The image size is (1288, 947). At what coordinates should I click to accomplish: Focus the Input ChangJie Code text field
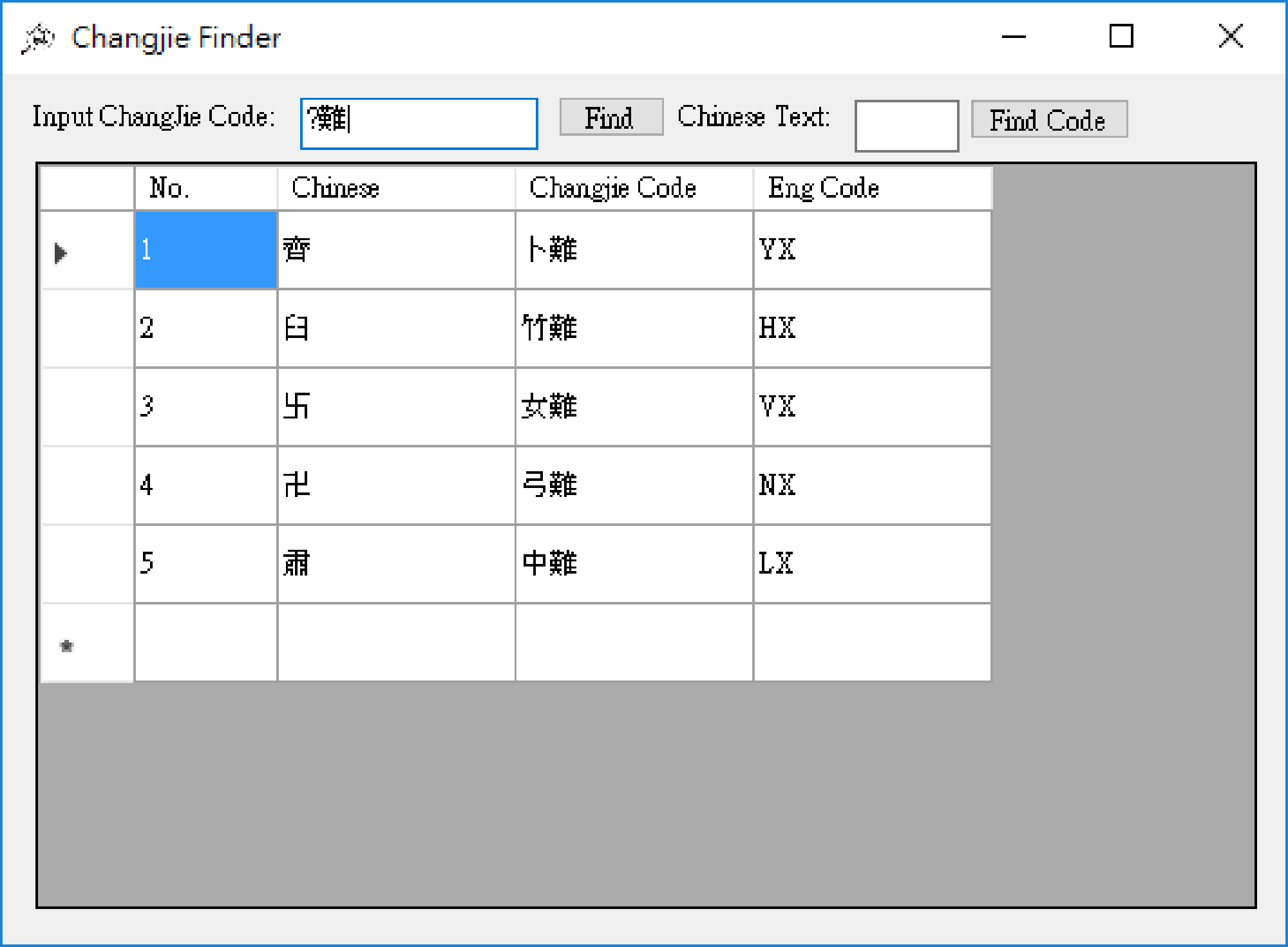pyautogui.click(x=419, y=124)
